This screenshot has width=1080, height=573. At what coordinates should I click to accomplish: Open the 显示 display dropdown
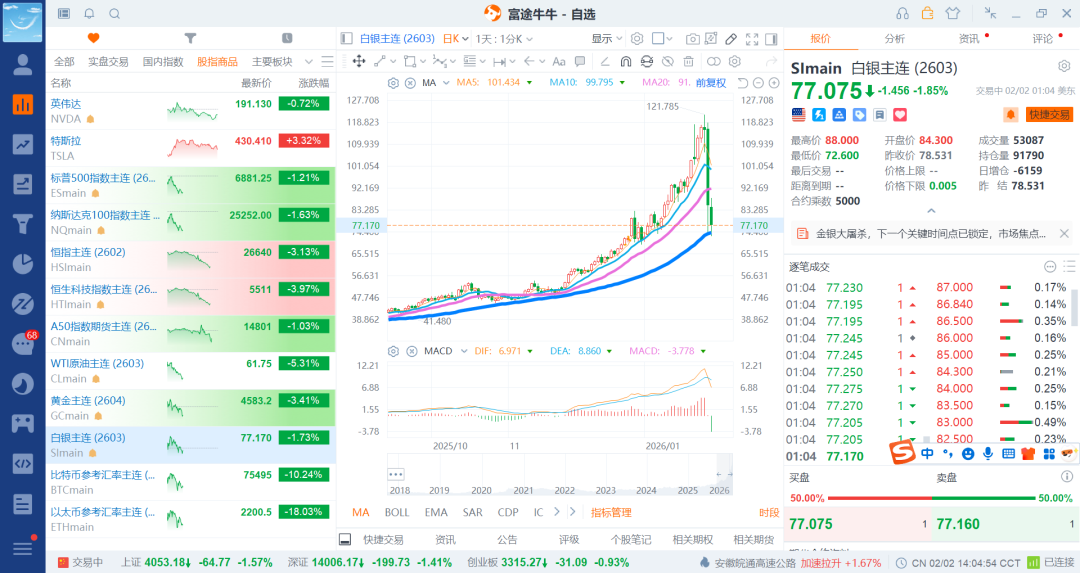coord(607,39)
